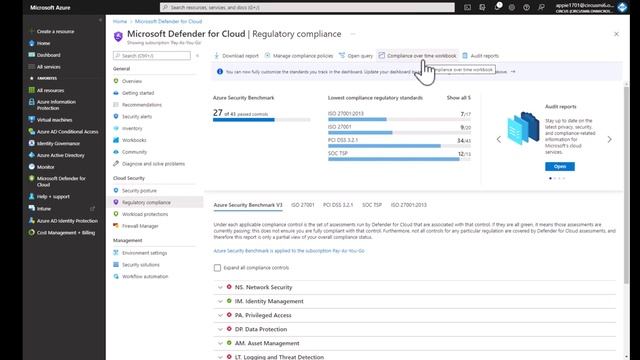Image resolution: width=640 pixels, height=360 pixels.
Task: Click the Intune icon in sidebar
Action: pos(31,208)
